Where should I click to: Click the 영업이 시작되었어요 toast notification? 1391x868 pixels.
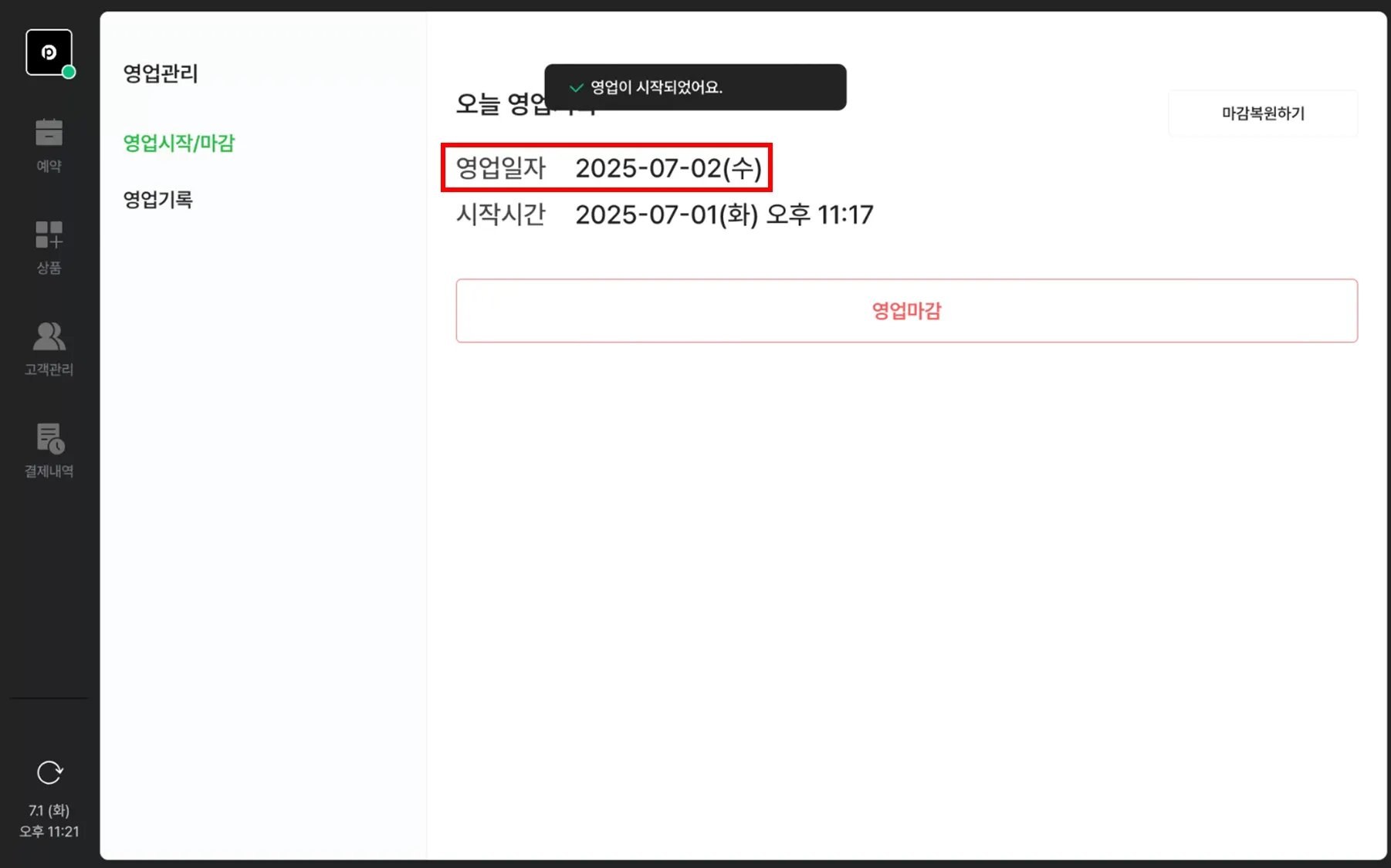point(695,87)
